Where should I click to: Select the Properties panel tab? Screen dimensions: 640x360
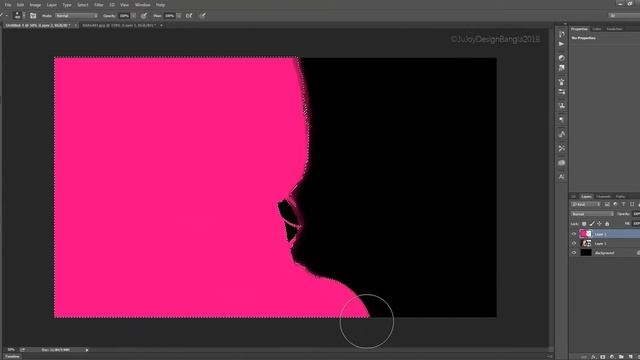(579, 29)
